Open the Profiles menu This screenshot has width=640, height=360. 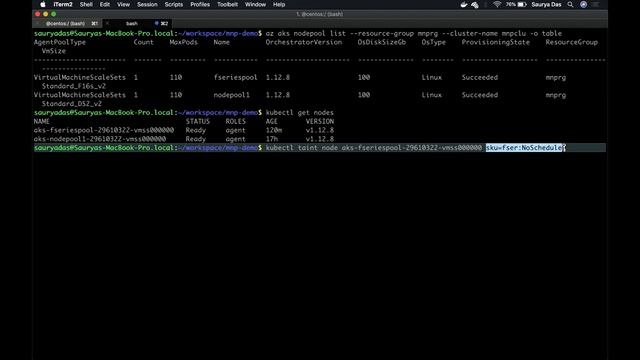tap(200, 4)
